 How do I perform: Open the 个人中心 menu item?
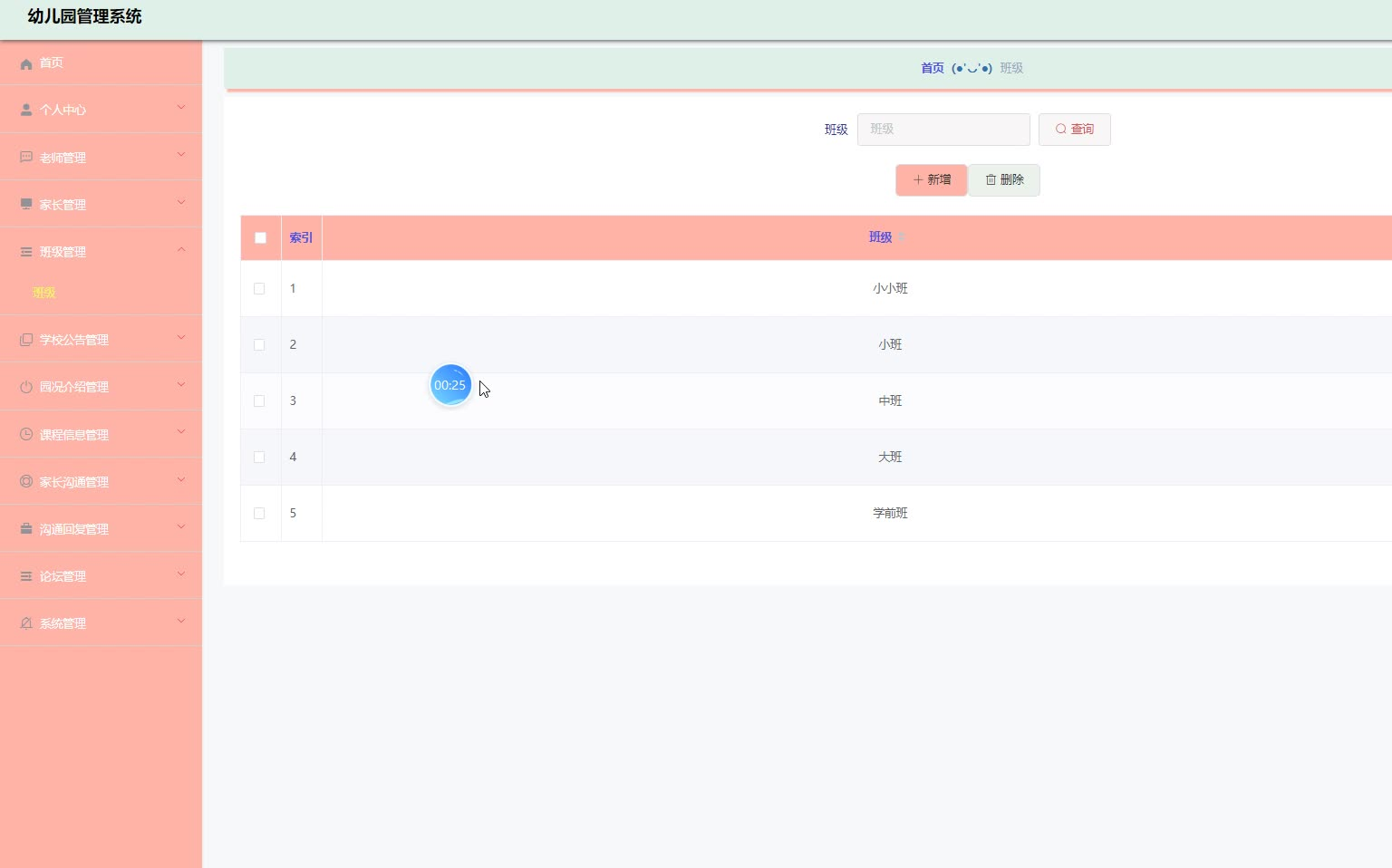click(x=101, y=110)
